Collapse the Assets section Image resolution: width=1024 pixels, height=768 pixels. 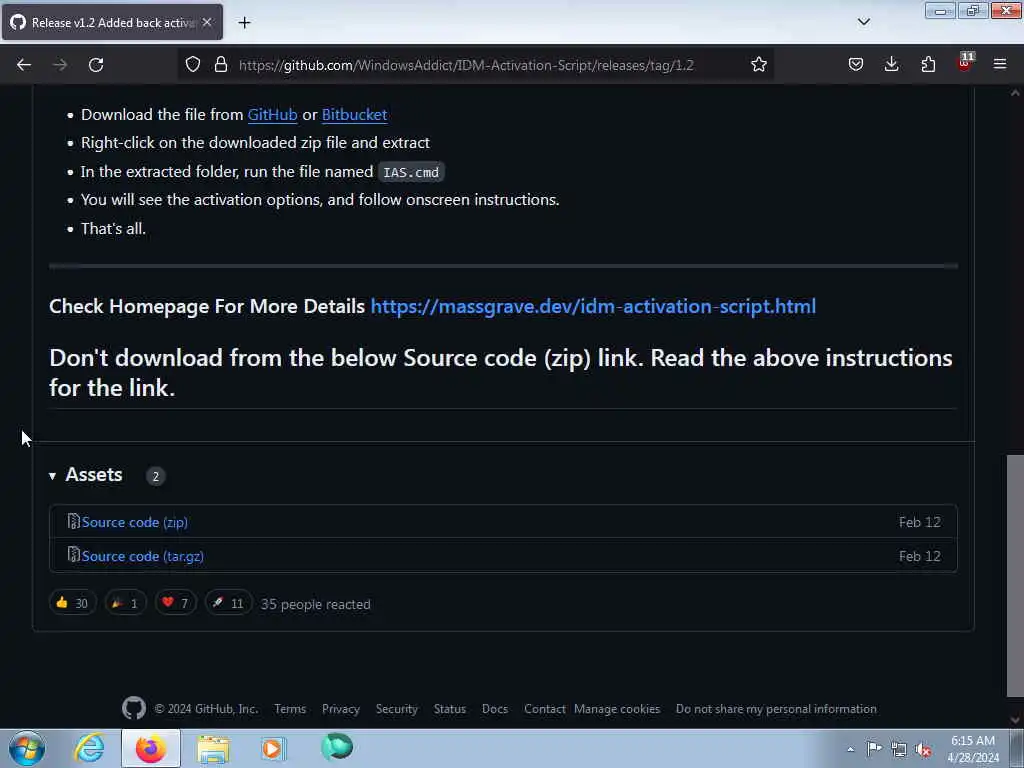(x=86, y=475)
